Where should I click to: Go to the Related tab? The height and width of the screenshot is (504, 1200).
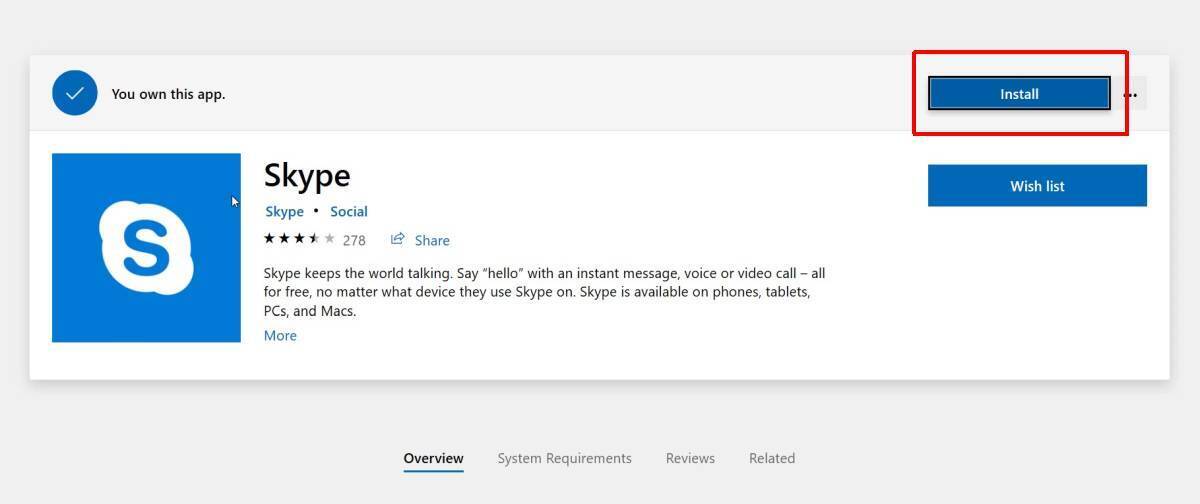[772, 458]
